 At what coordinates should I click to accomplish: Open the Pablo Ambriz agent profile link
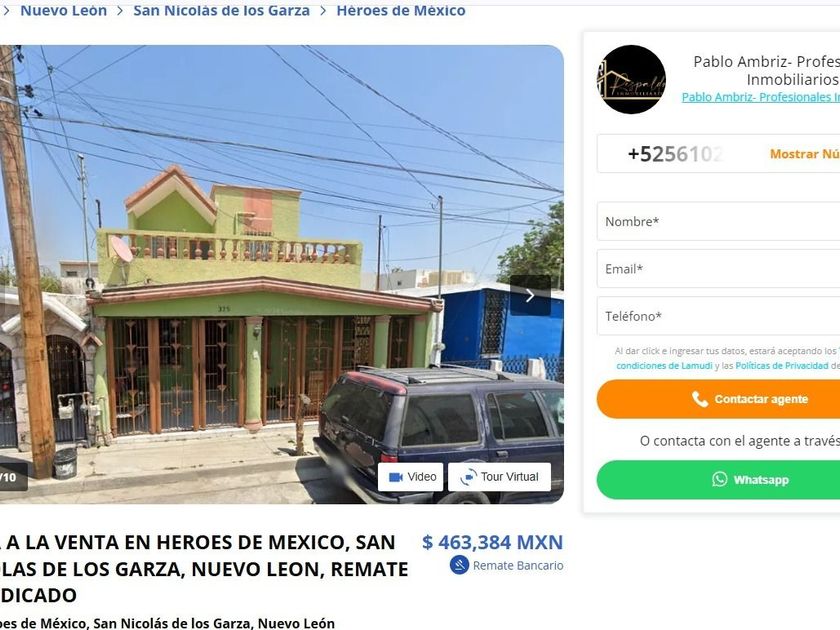tap(761, 97)
